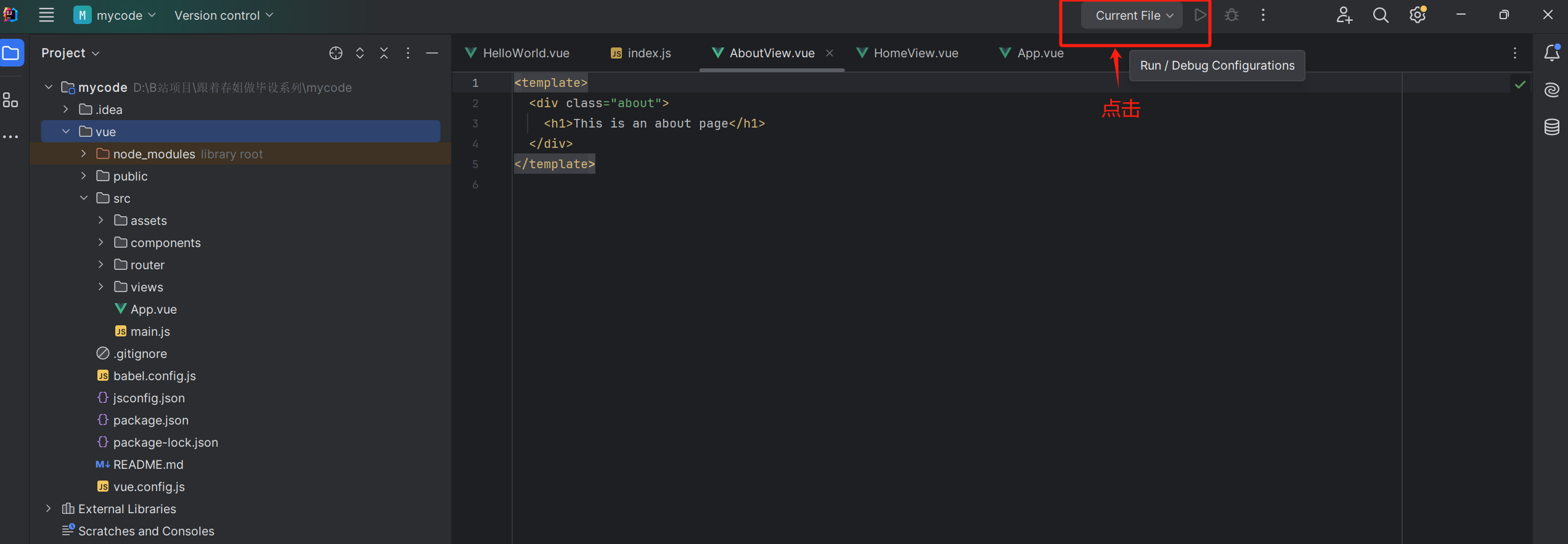
Task: Select README.md file
Action: [x=140, y=465]
